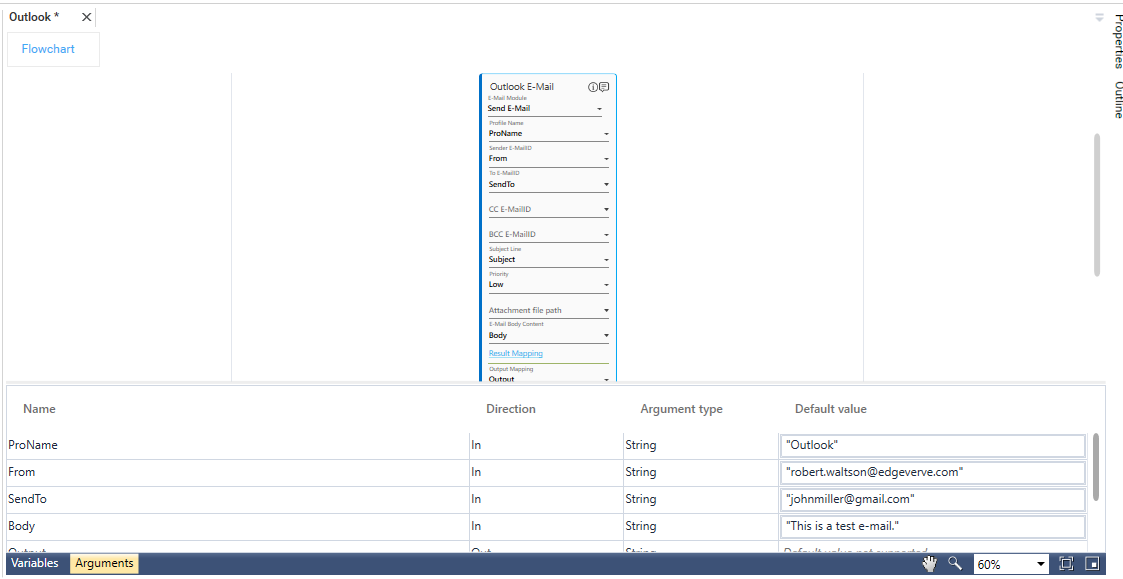Click the info icon on Outlook E-Mail activity
The height and width of the screenshot is (579, 1123).
coord(593,87)
